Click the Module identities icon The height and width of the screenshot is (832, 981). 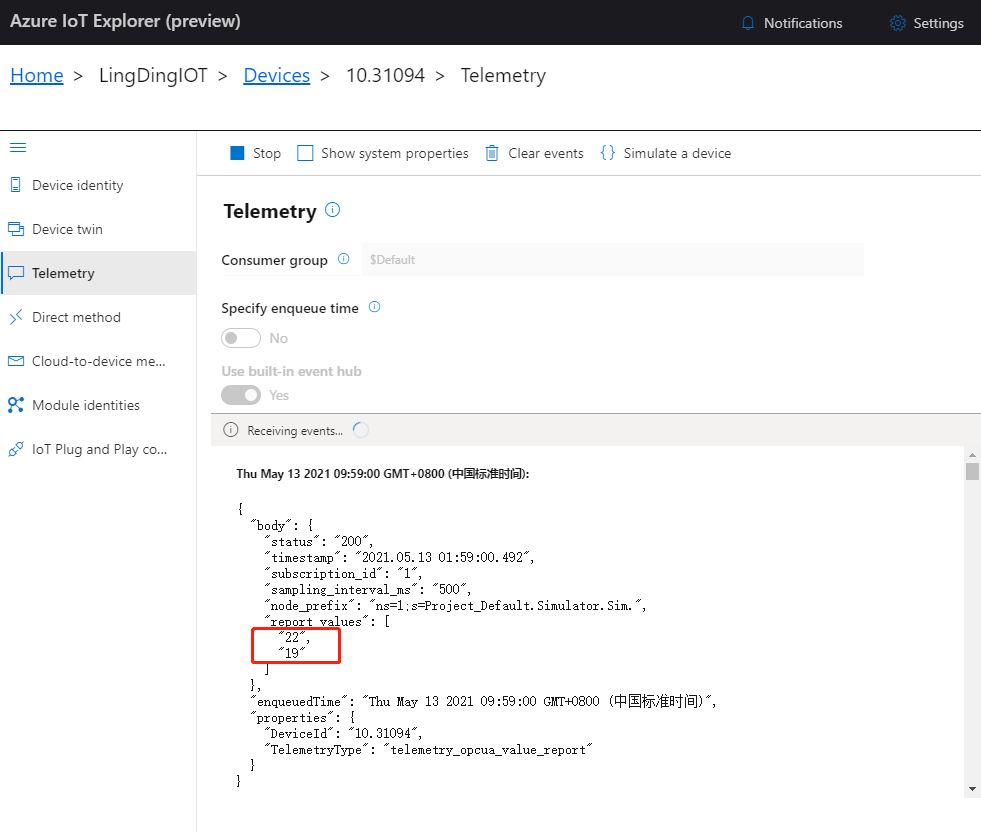point(16,405)
